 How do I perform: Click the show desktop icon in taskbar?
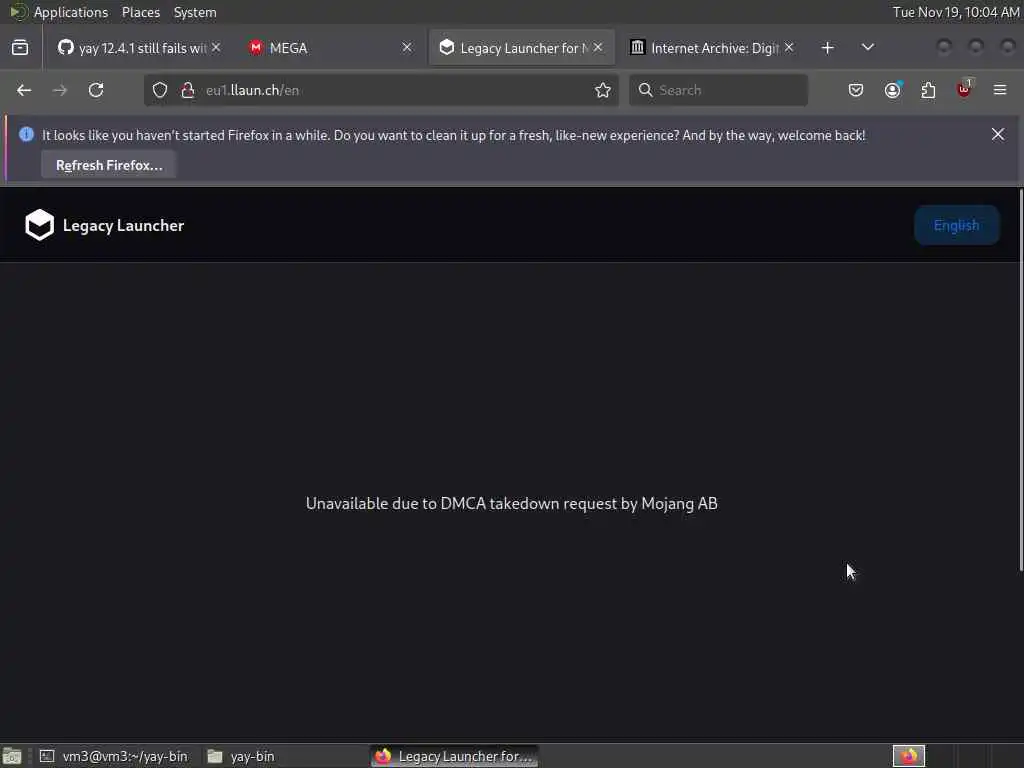pos(12,756)
